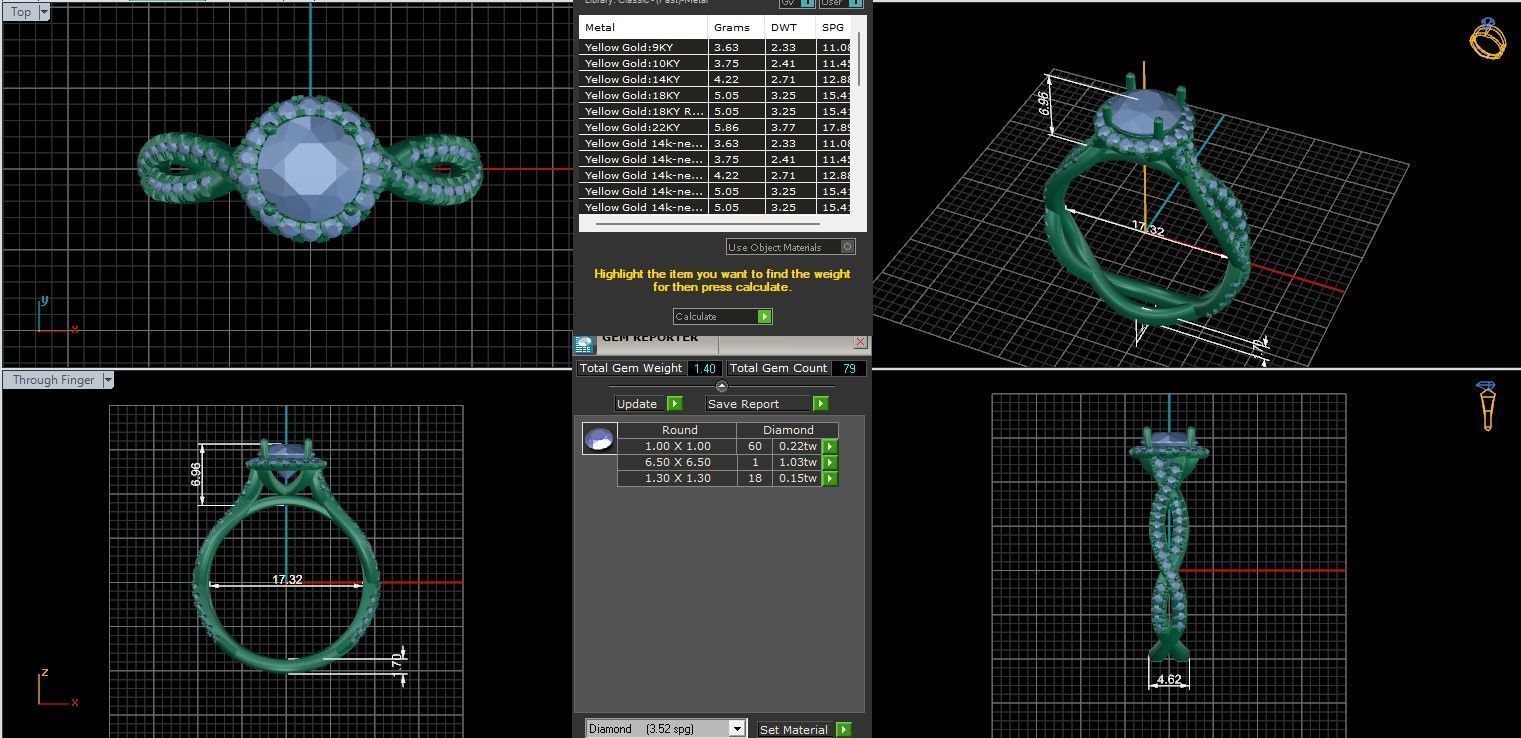This screenshot has height=738, width=1521.
Task: Click green arrow beside Calculate
Action: (765, 316)
